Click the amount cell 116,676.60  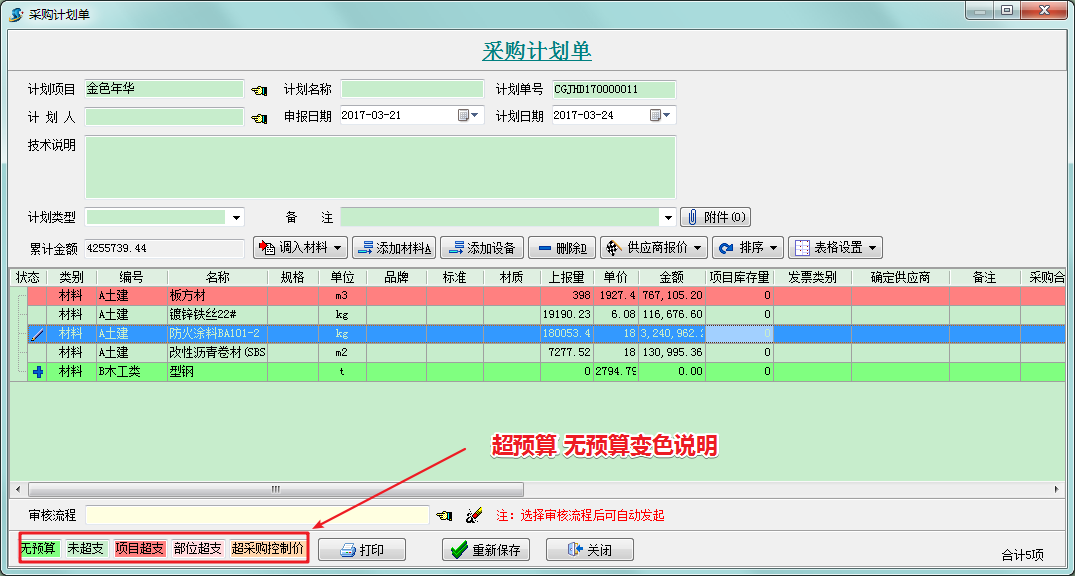(x=671, y=315)
